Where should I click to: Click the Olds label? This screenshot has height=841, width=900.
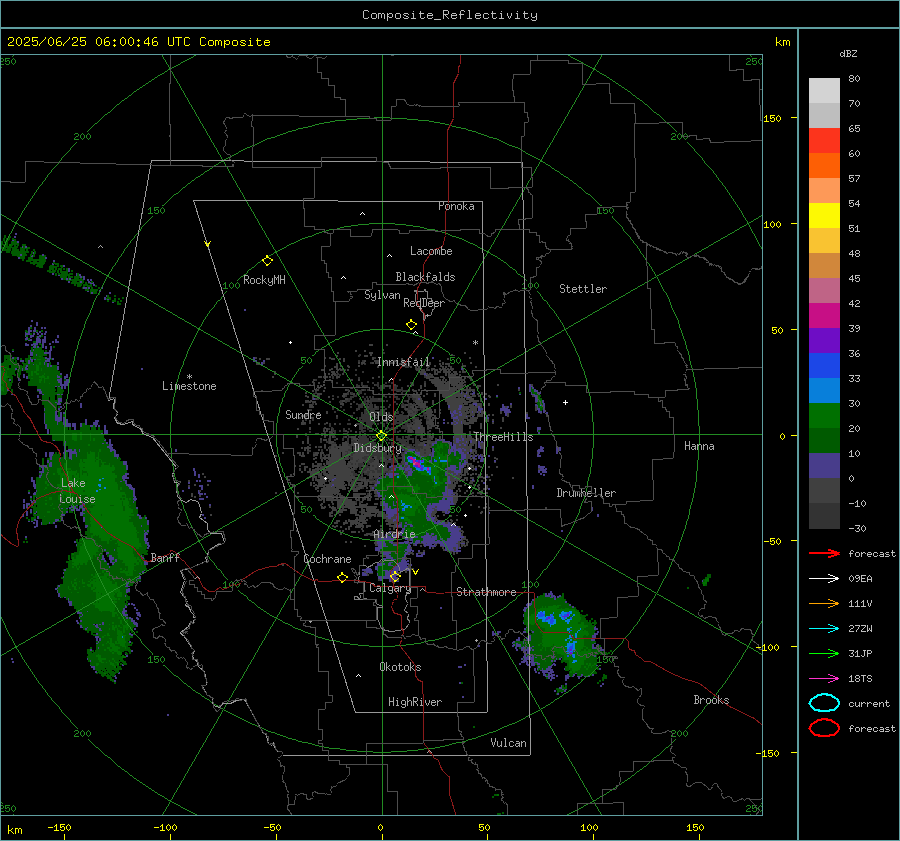[x=381, y=417]
